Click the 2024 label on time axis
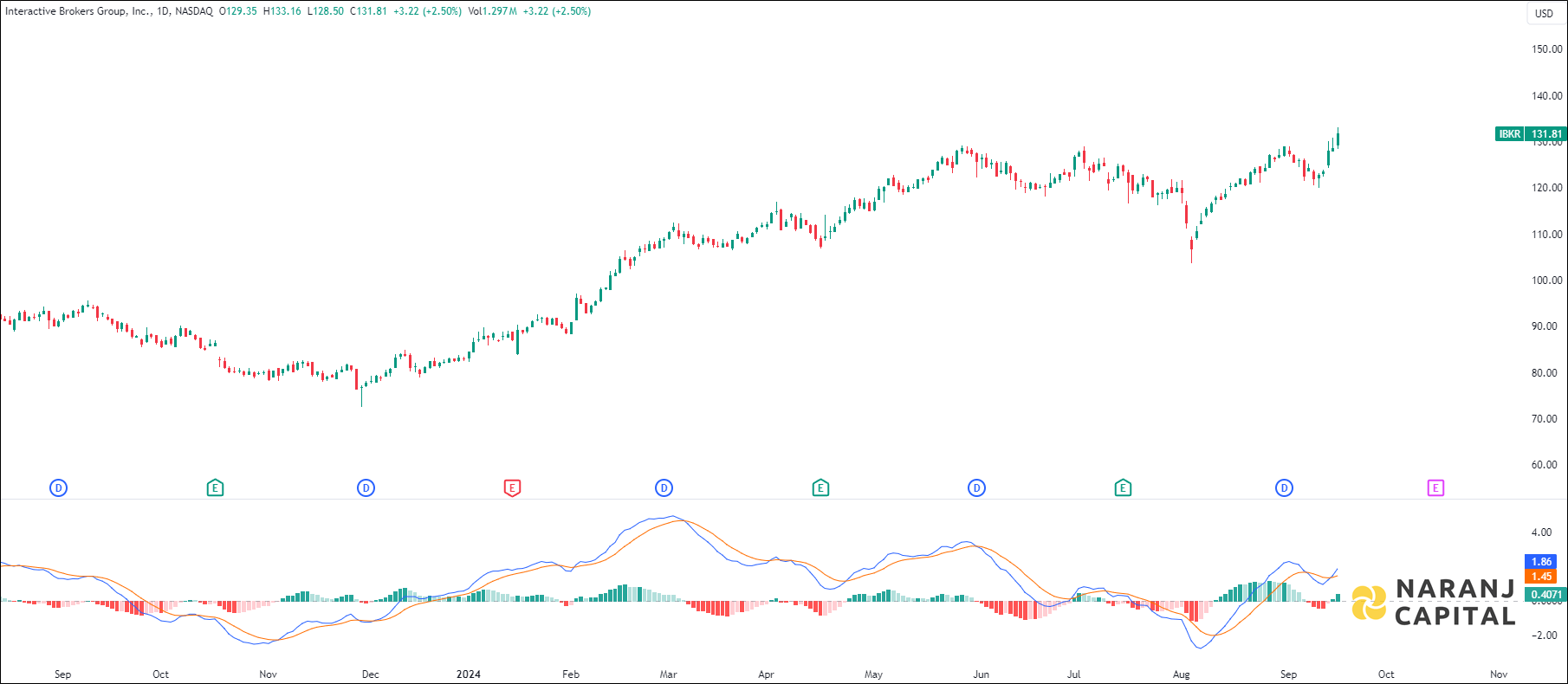The height and width of the screenshot is (684, 1568). tap(469, 674)
